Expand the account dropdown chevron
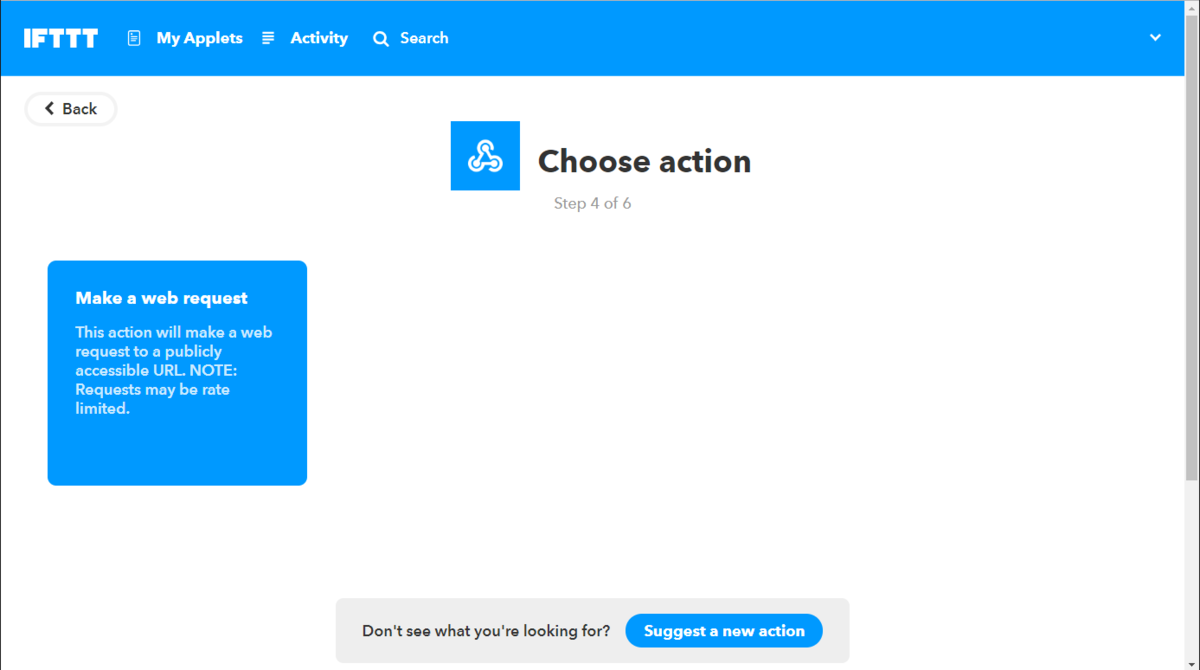Viewport: 1200px width, 670px height. point(1155,38)
